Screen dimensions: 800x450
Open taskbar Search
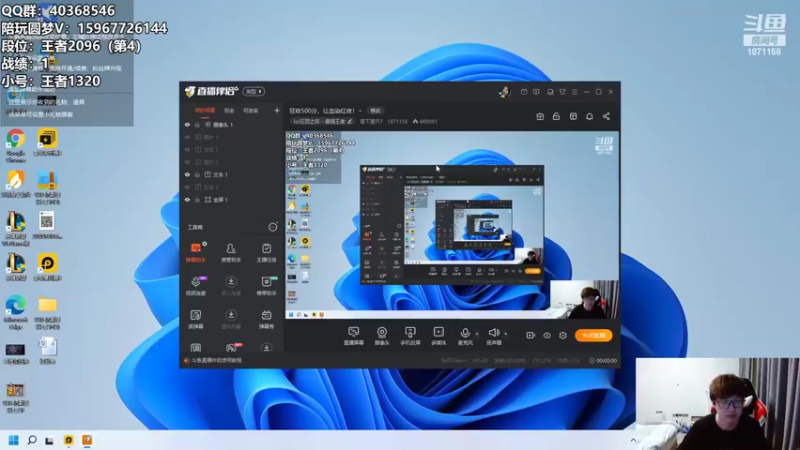32,440
